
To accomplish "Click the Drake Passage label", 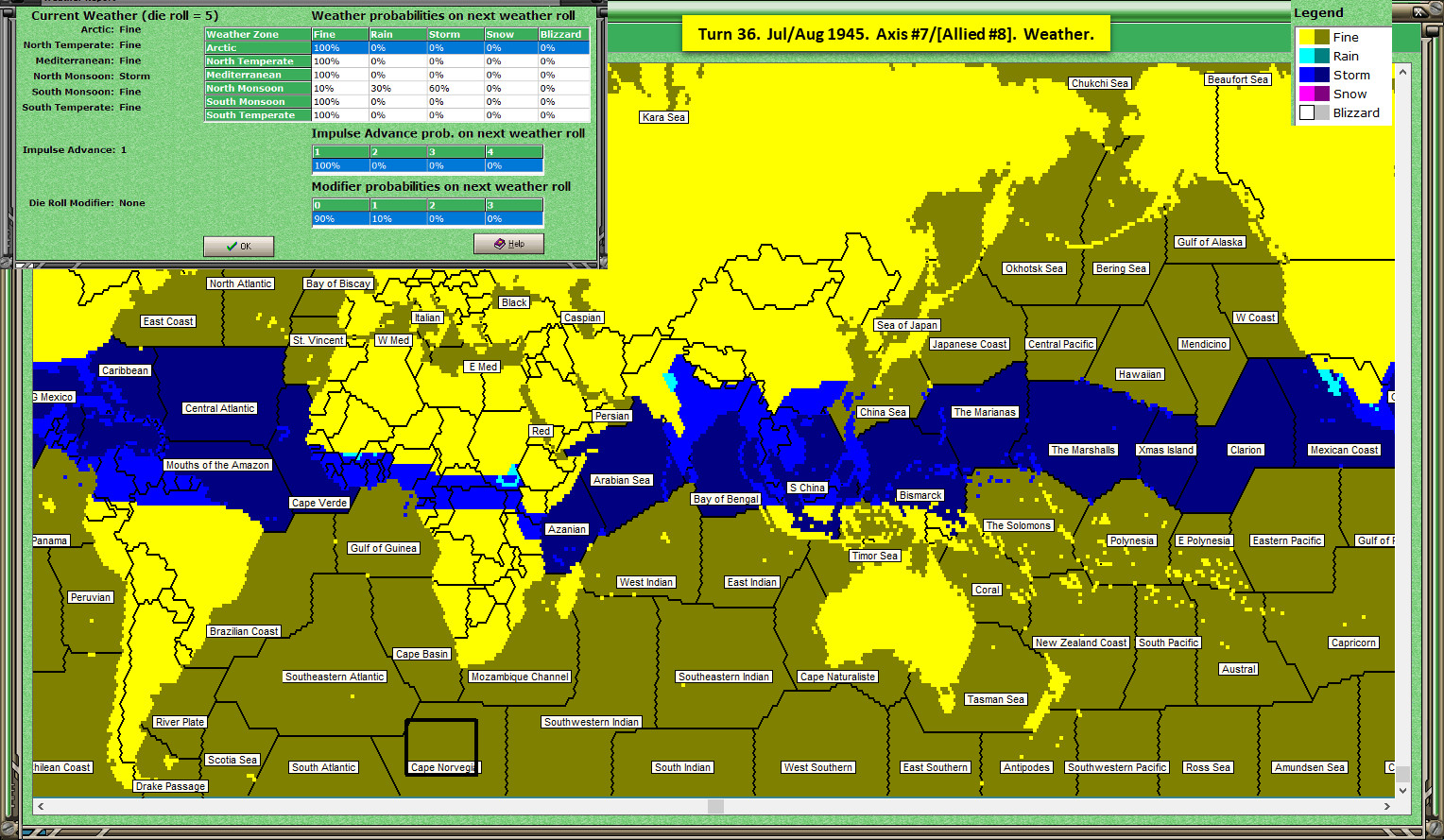I will 170,786.
